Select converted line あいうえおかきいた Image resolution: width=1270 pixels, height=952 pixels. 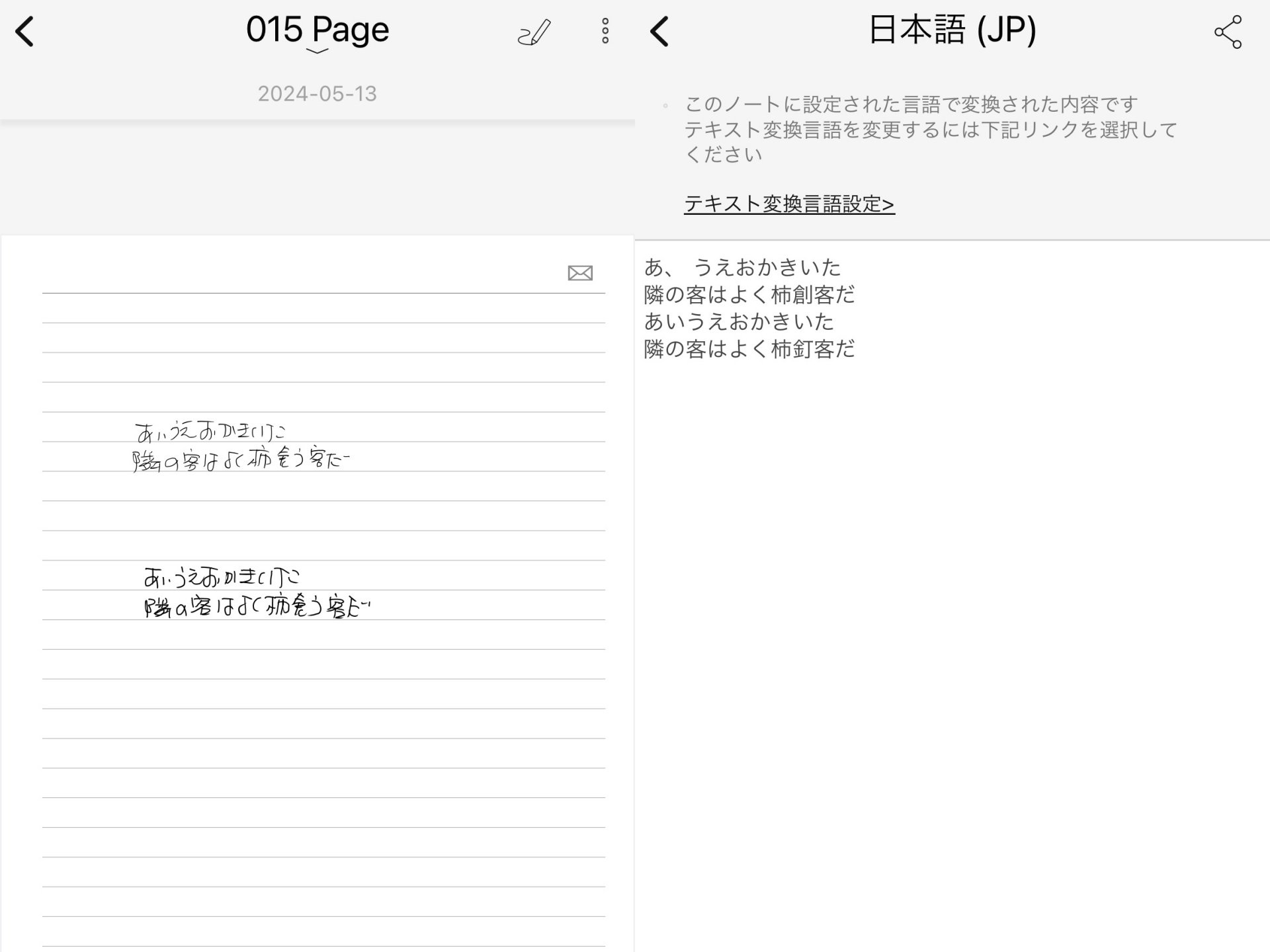pos(739,321)
